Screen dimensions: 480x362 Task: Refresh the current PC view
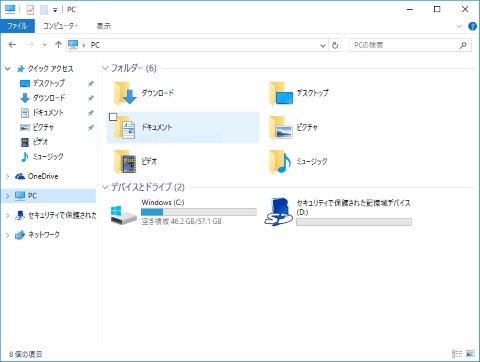335,45
